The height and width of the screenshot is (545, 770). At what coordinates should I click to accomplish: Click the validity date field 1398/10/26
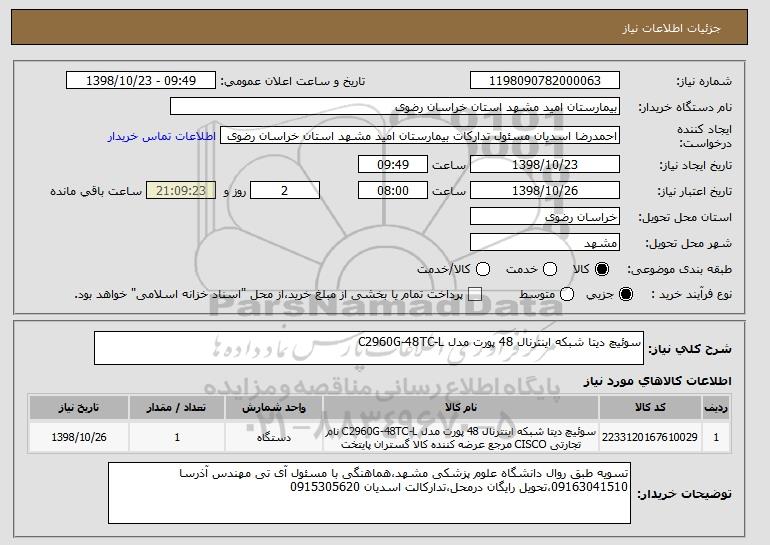(545, 191)
